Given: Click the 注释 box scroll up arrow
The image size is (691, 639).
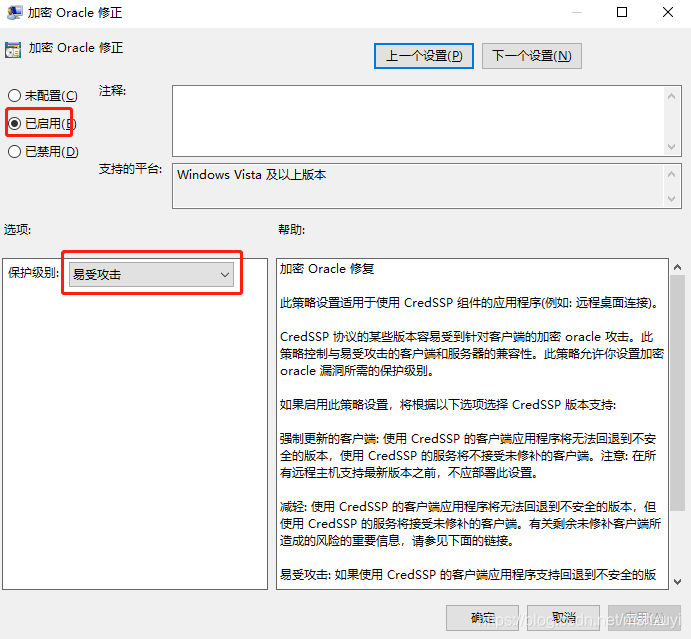Looking at the screenshot, I should coord(672,96).
